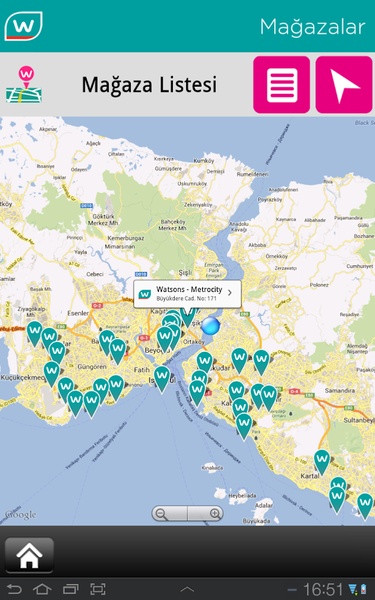Tap the in-app home button
Image resolution: width=375 pixels, height=600 pixels.
click(x=29, y=555)
